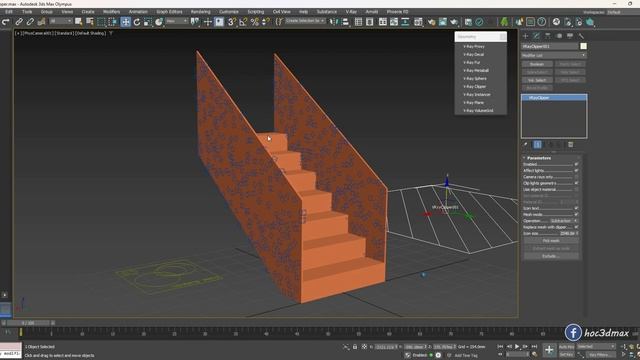Click the Auto Key button
Image resolution: width=640 pixels, height=360 pixels.
567,347
